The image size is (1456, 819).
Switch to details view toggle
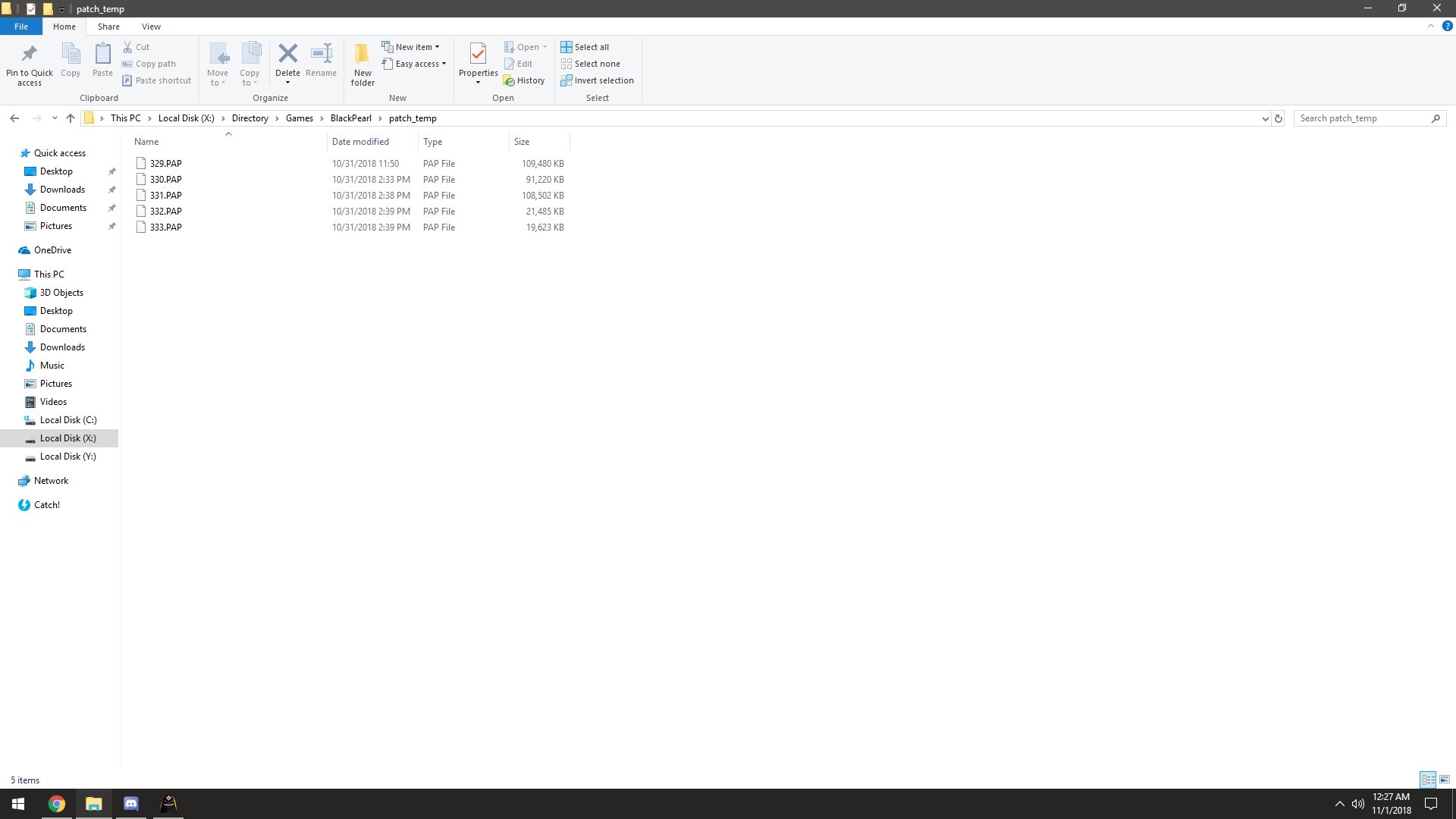click(x=1428, y=780)
